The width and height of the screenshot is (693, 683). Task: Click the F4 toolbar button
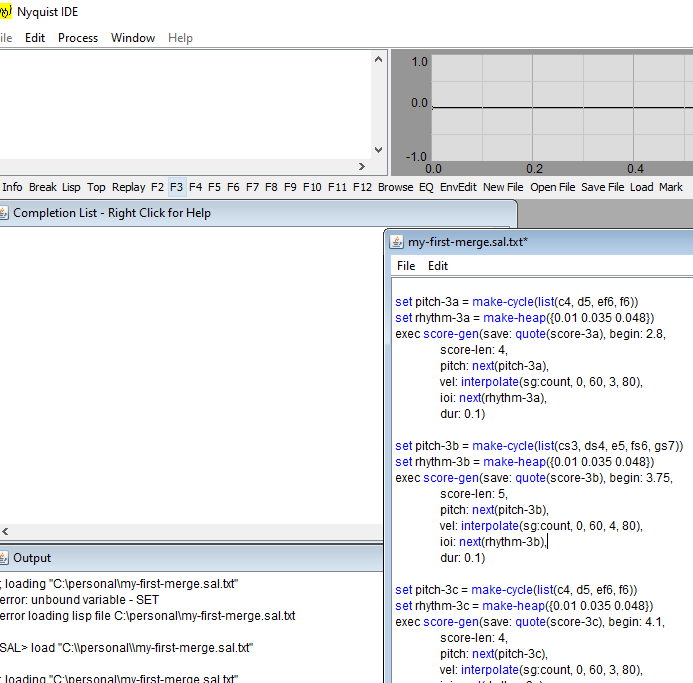195,187
